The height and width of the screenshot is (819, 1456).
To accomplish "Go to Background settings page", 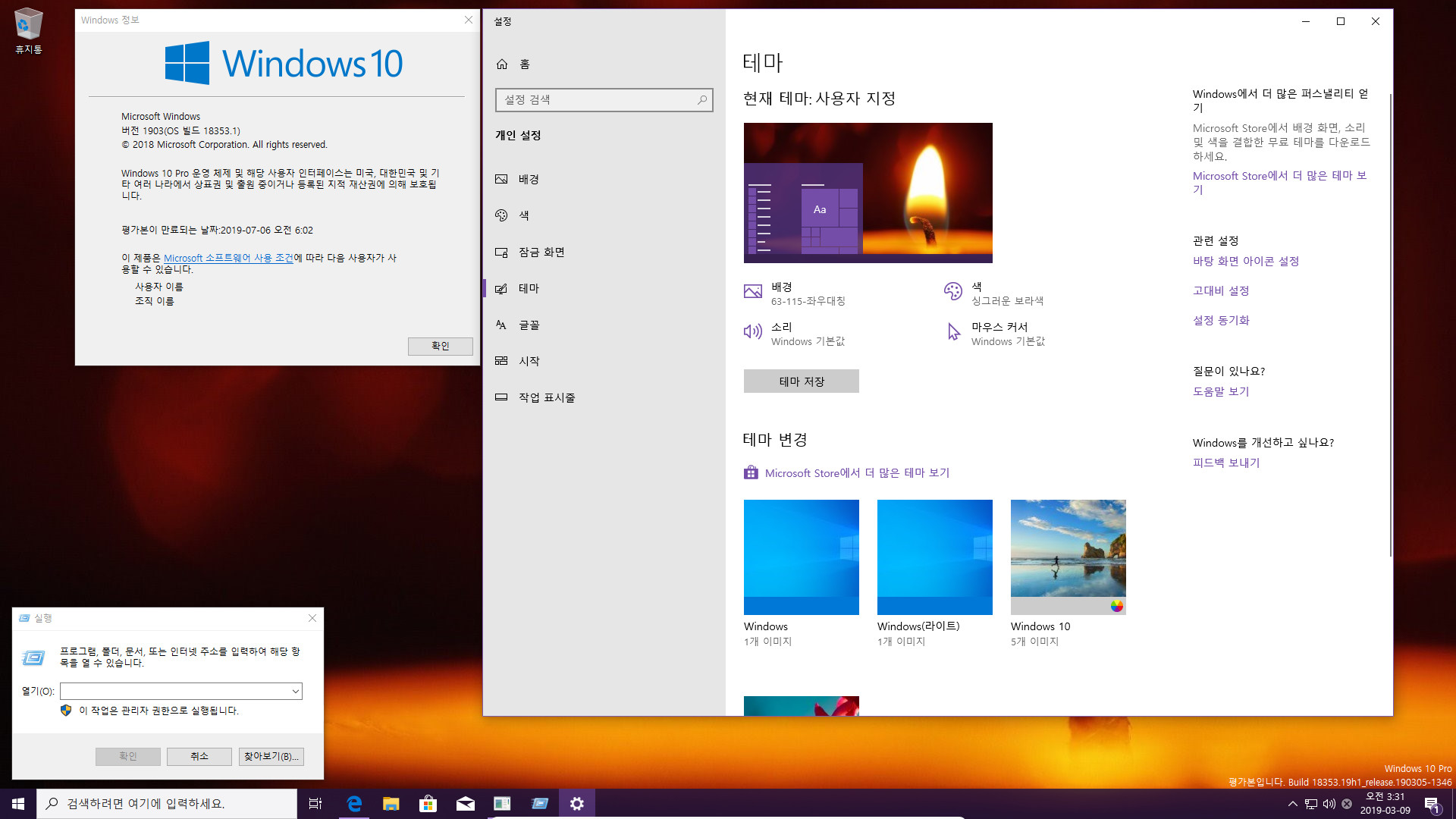I will [604, 180].
